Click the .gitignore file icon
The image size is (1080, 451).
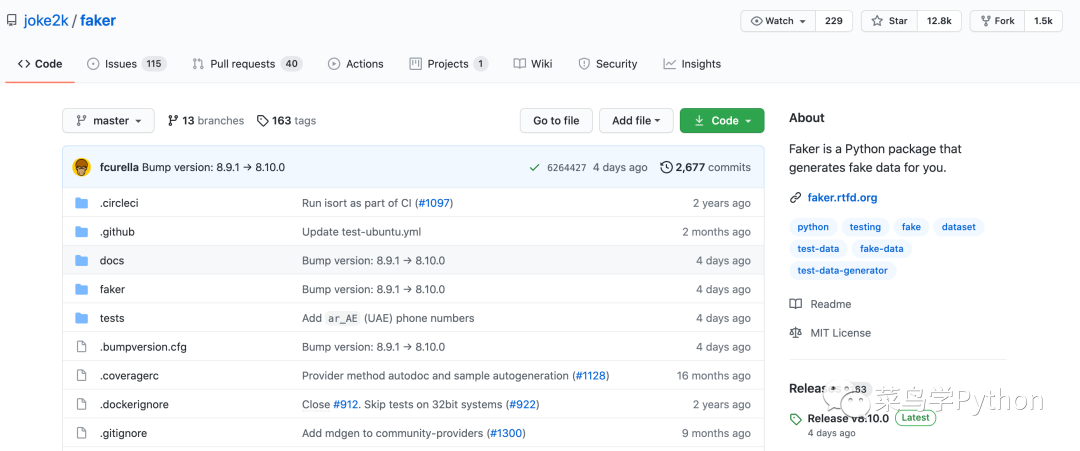point(82,433)
